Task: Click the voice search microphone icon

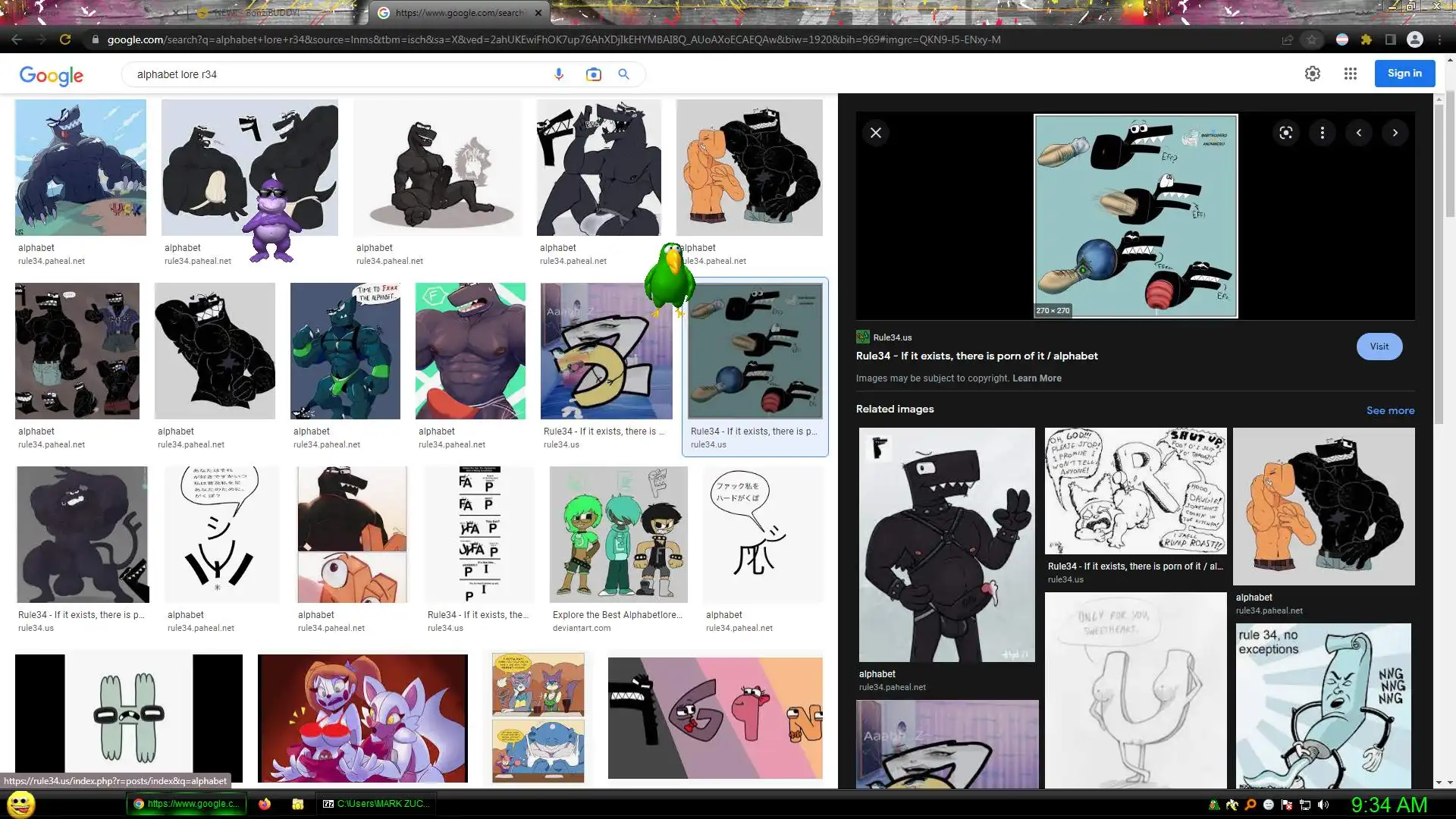Action: [559, 74]
